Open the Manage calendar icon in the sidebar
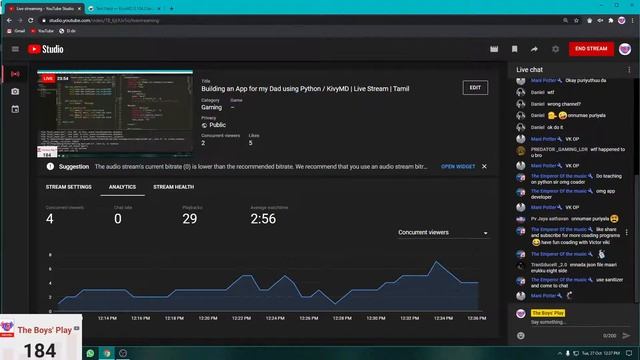The image size is (640, 360). [x=15, y=109]
